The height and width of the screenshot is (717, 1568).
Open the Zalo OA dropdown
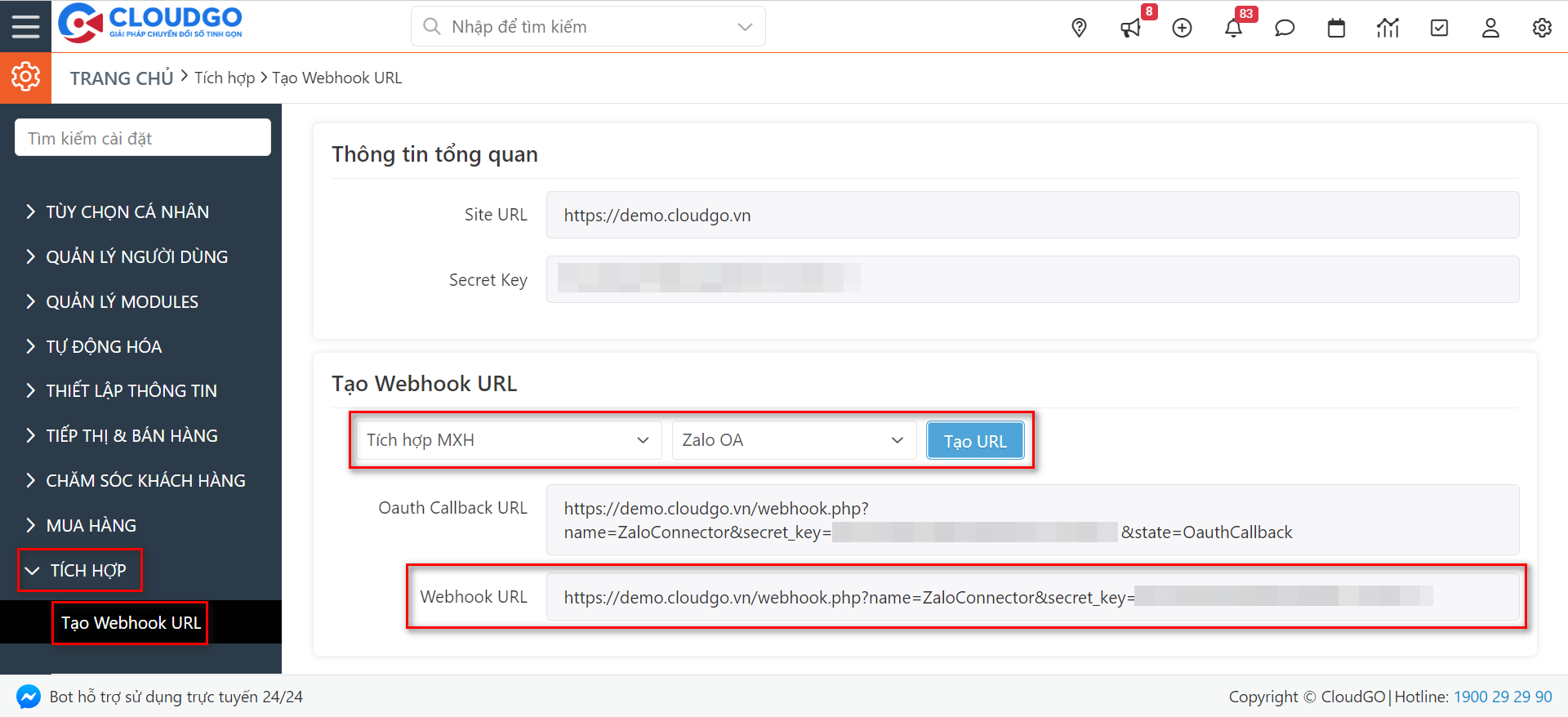[793, 440]
